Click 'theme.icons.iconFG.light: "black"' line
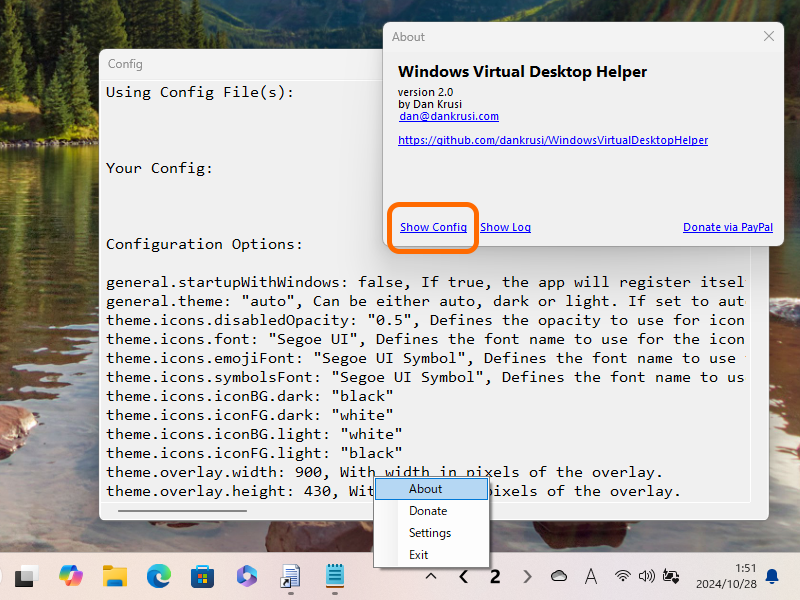The width and height of the screenshot is (800, 600). [254, 453]
